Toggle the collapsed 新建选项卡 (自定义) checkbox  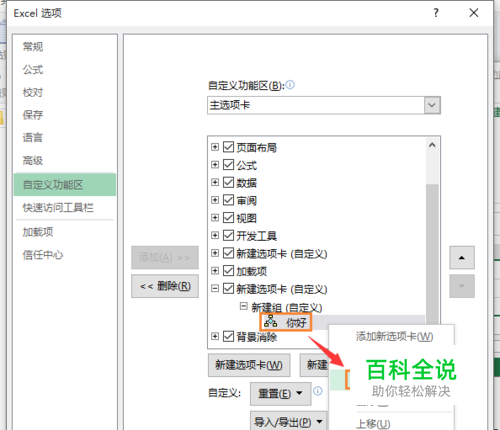pyautogui.click(x=228, y=253)
